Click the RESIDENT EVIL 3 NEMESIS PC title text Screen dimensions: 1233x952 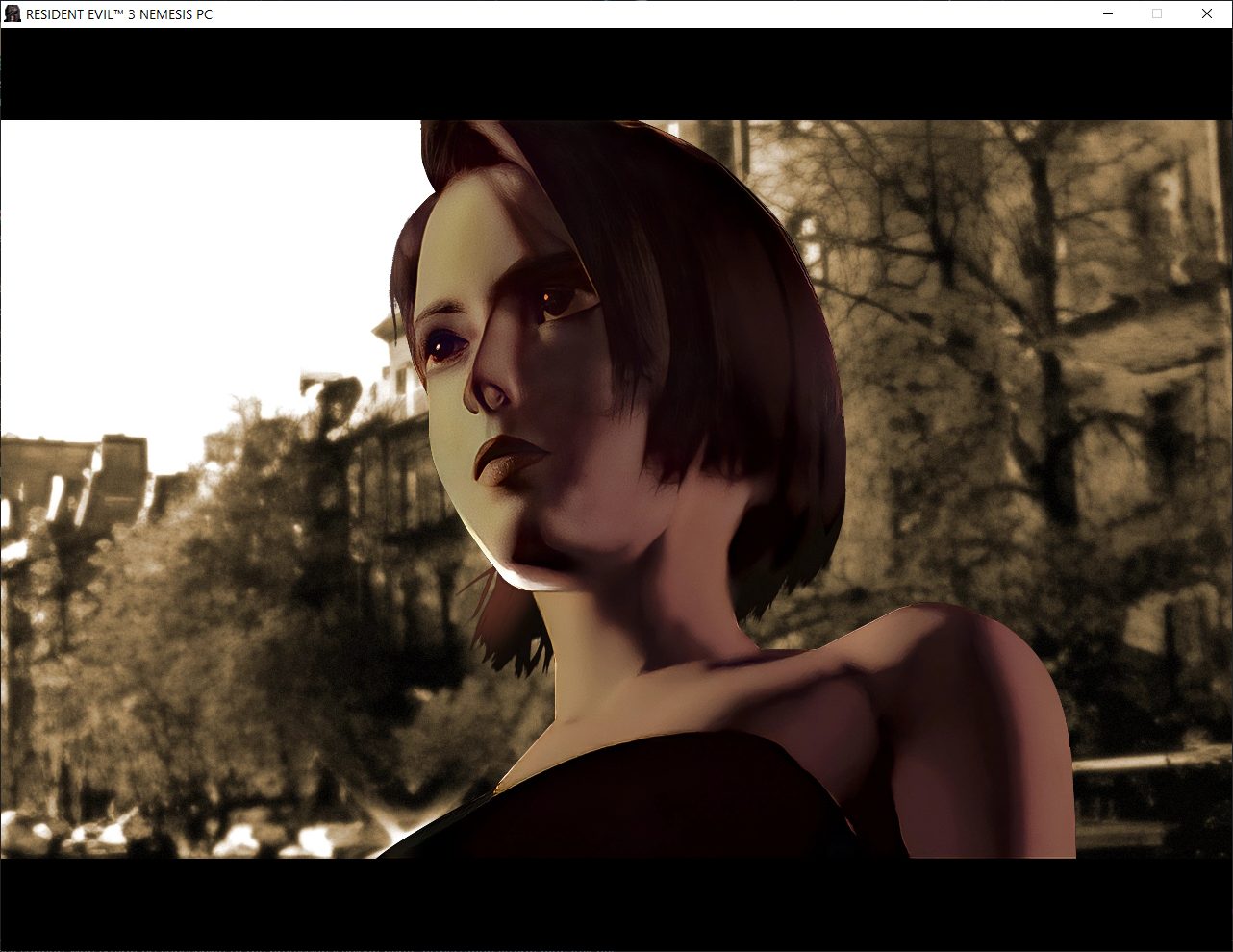coord(119,14)
